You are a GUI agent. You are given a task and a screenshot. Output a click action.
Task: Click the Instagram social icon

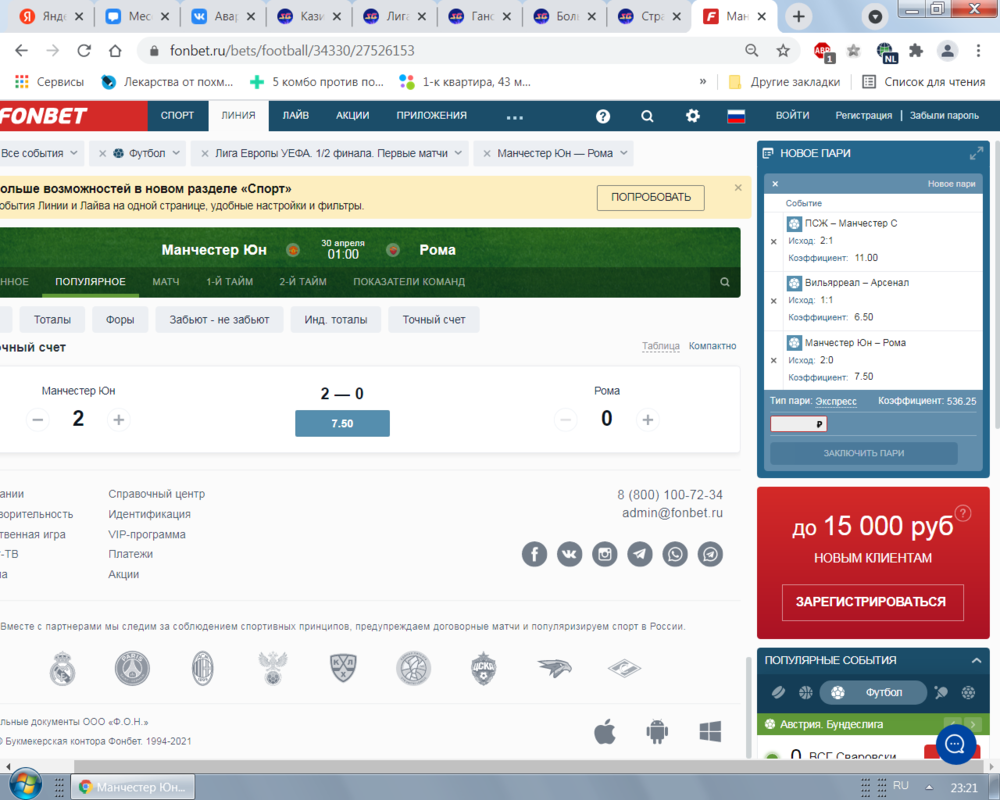(x=605, y=554)
